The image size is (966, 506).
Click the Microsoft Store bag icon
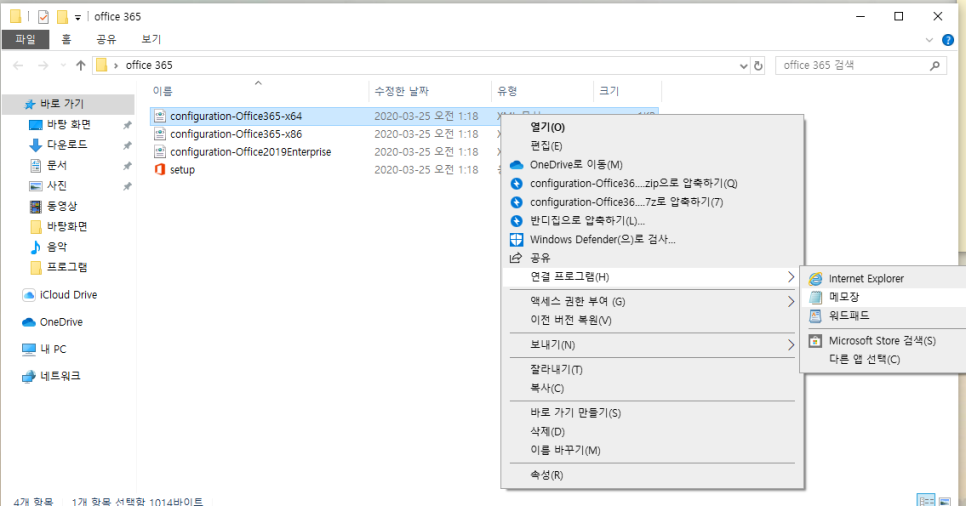815,340
